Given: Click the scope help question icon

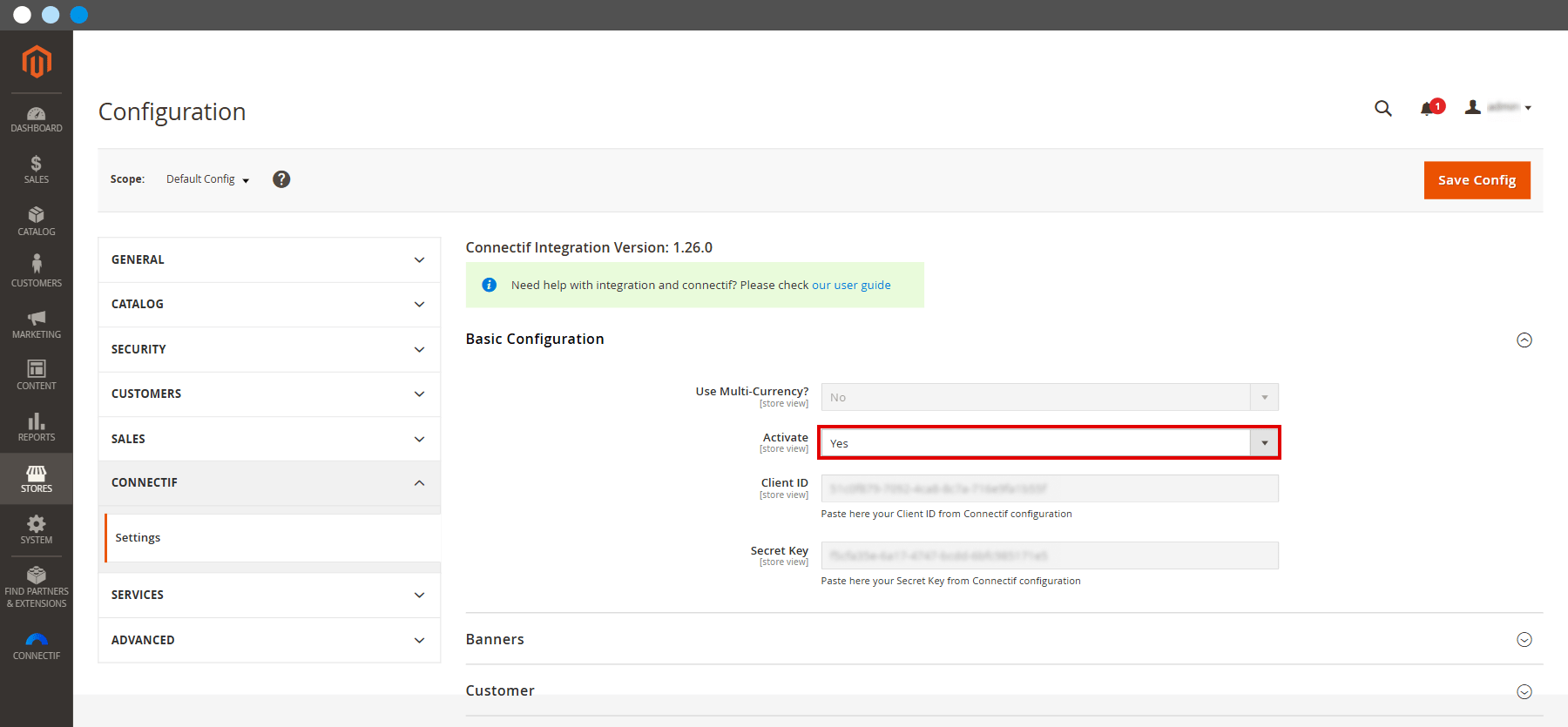Looking at the screenshot, I should tap(281, 179).
